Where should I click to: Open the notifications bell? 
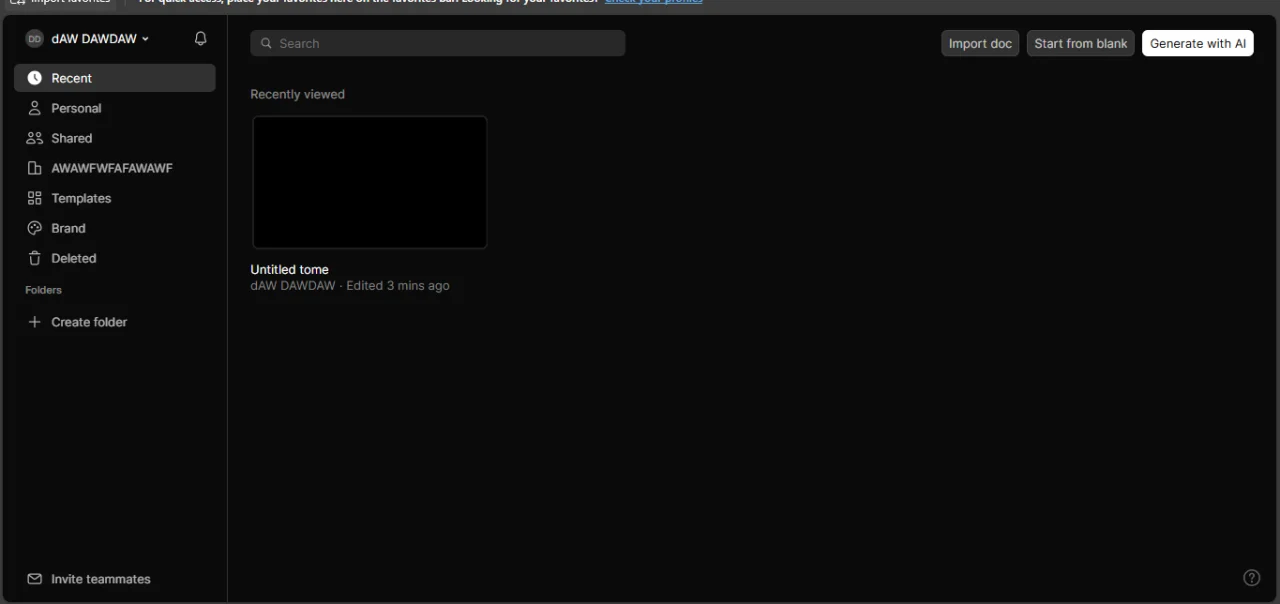click(x=201, y=39)
